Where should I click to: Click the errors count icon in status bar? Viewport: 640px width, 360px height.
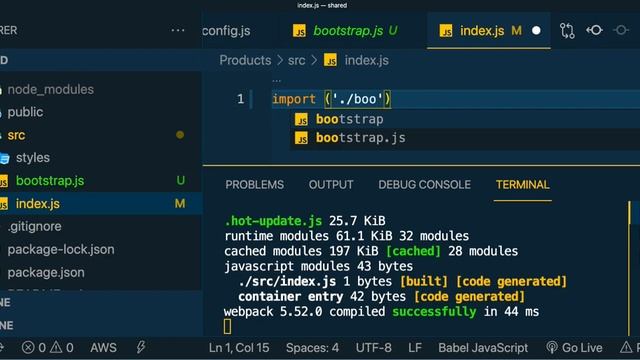point(28,347)
